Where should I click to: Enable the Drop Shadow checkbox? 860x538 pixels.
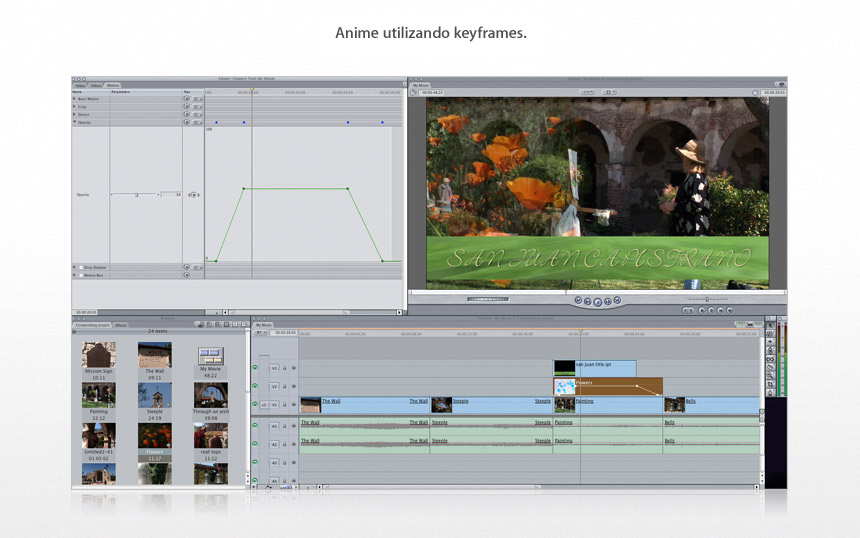click(79, 268)
